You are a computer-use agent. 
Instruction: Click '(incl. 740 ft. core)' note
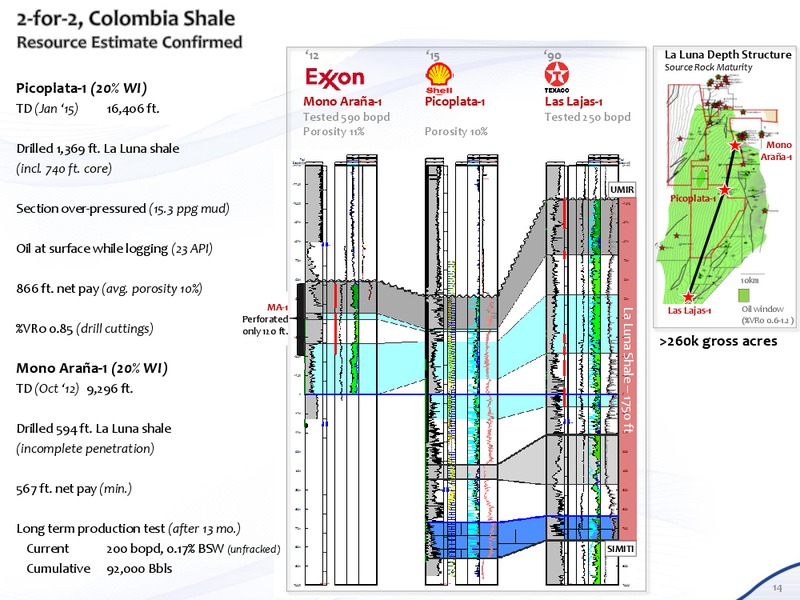click(x=64, y=169)
